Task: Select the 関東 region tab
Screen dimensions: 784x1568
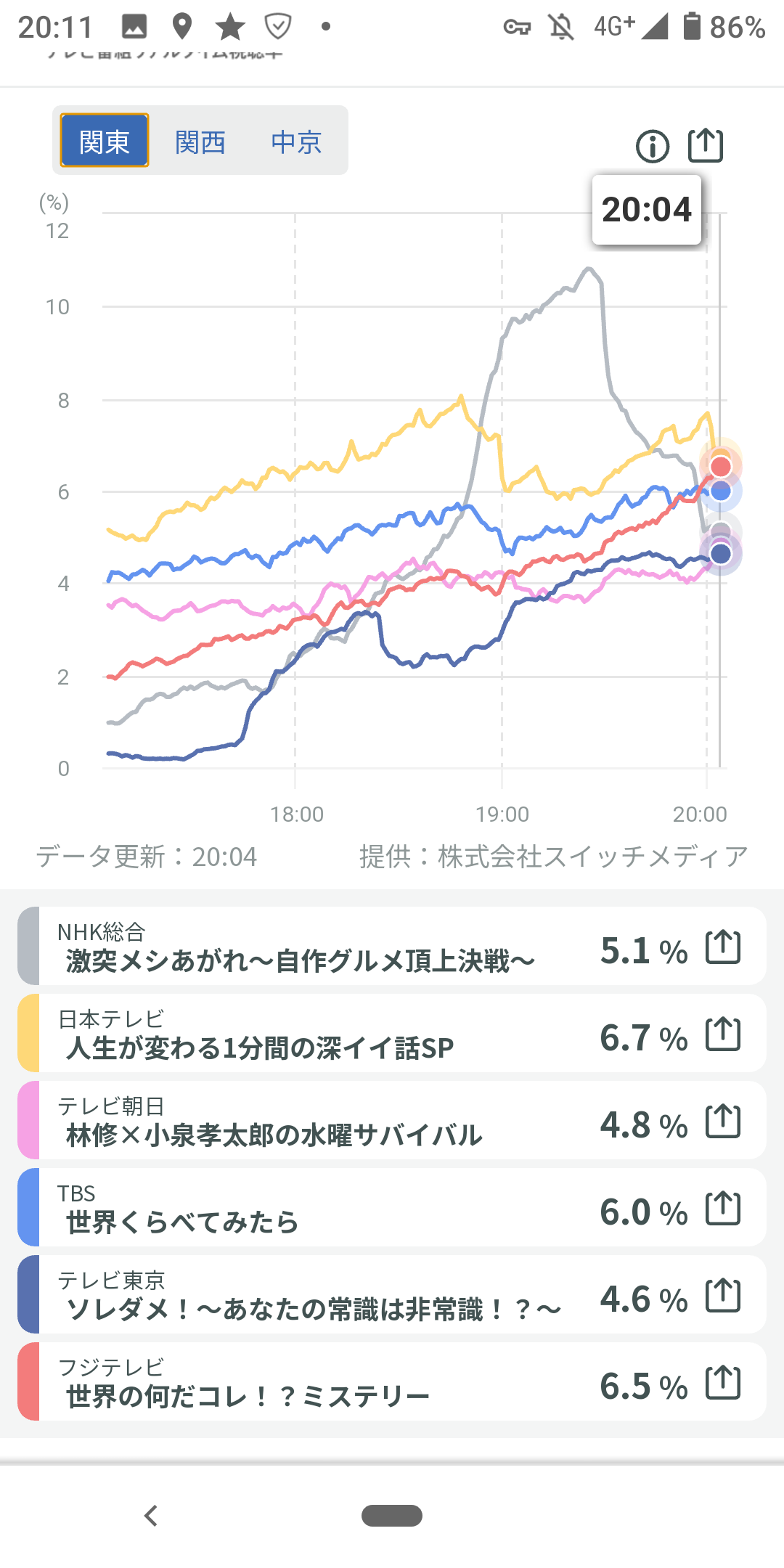Action: coord(105,141)
